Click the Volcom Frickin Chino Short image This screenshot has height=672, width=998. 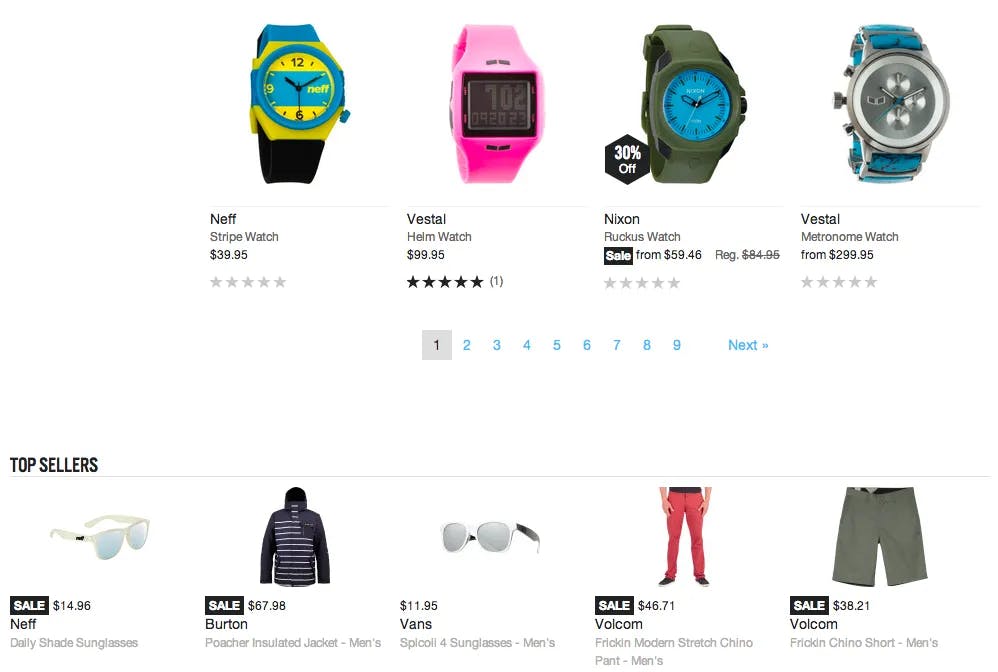point(880,536)
